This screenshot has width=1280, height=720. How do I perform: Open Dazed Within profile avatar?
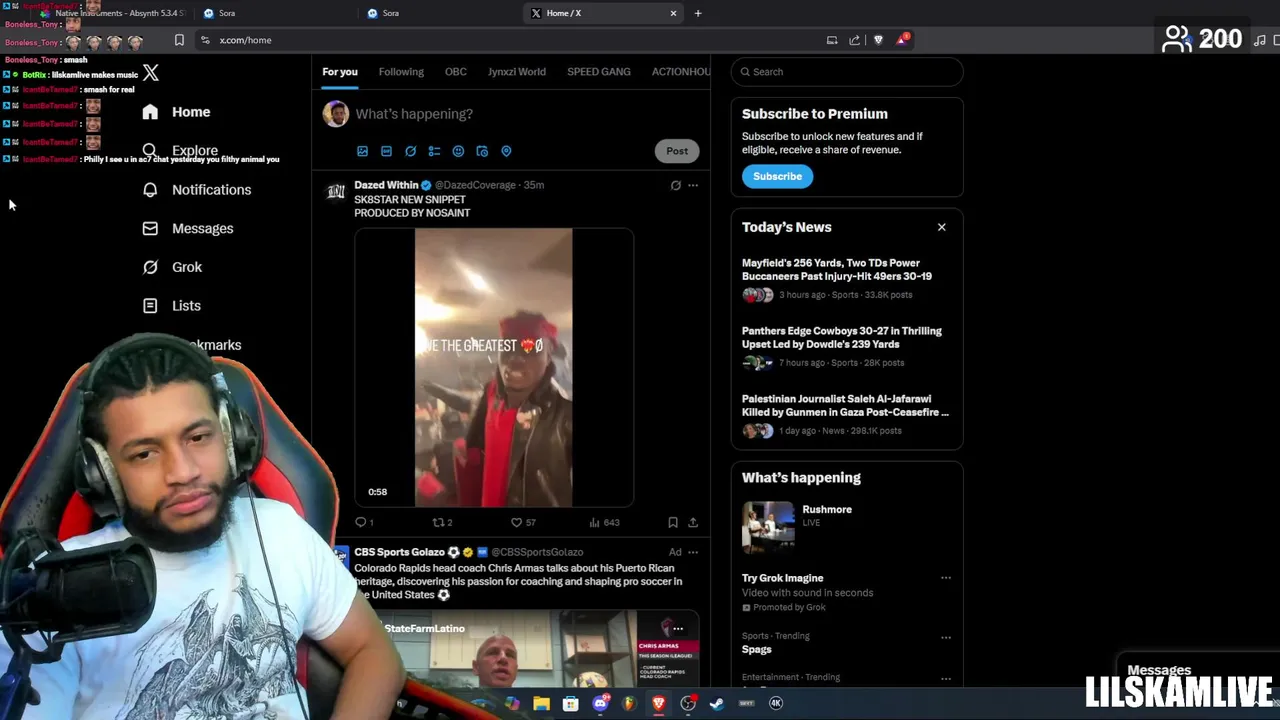336,191
